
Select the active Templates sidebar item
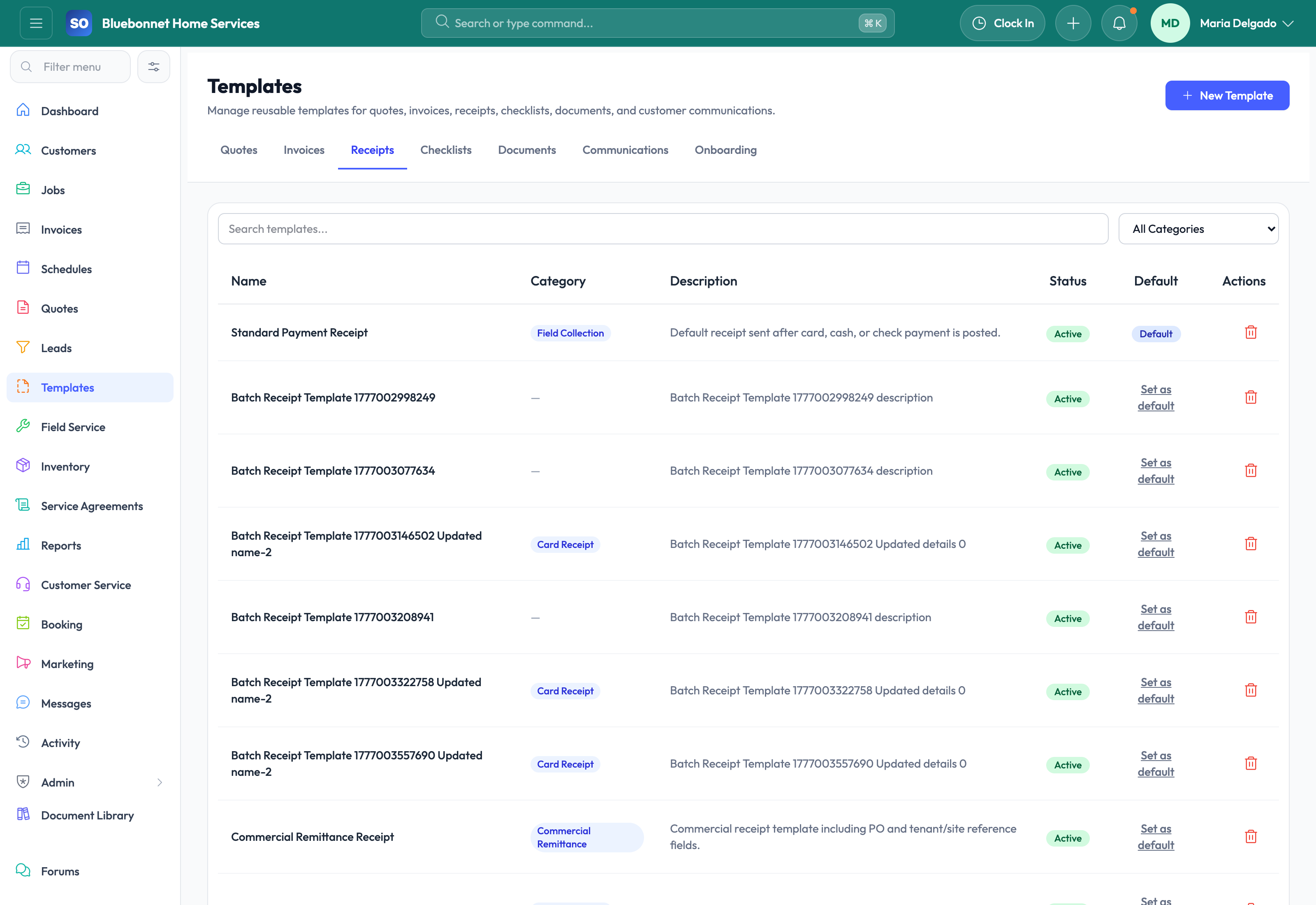[90, 387]
